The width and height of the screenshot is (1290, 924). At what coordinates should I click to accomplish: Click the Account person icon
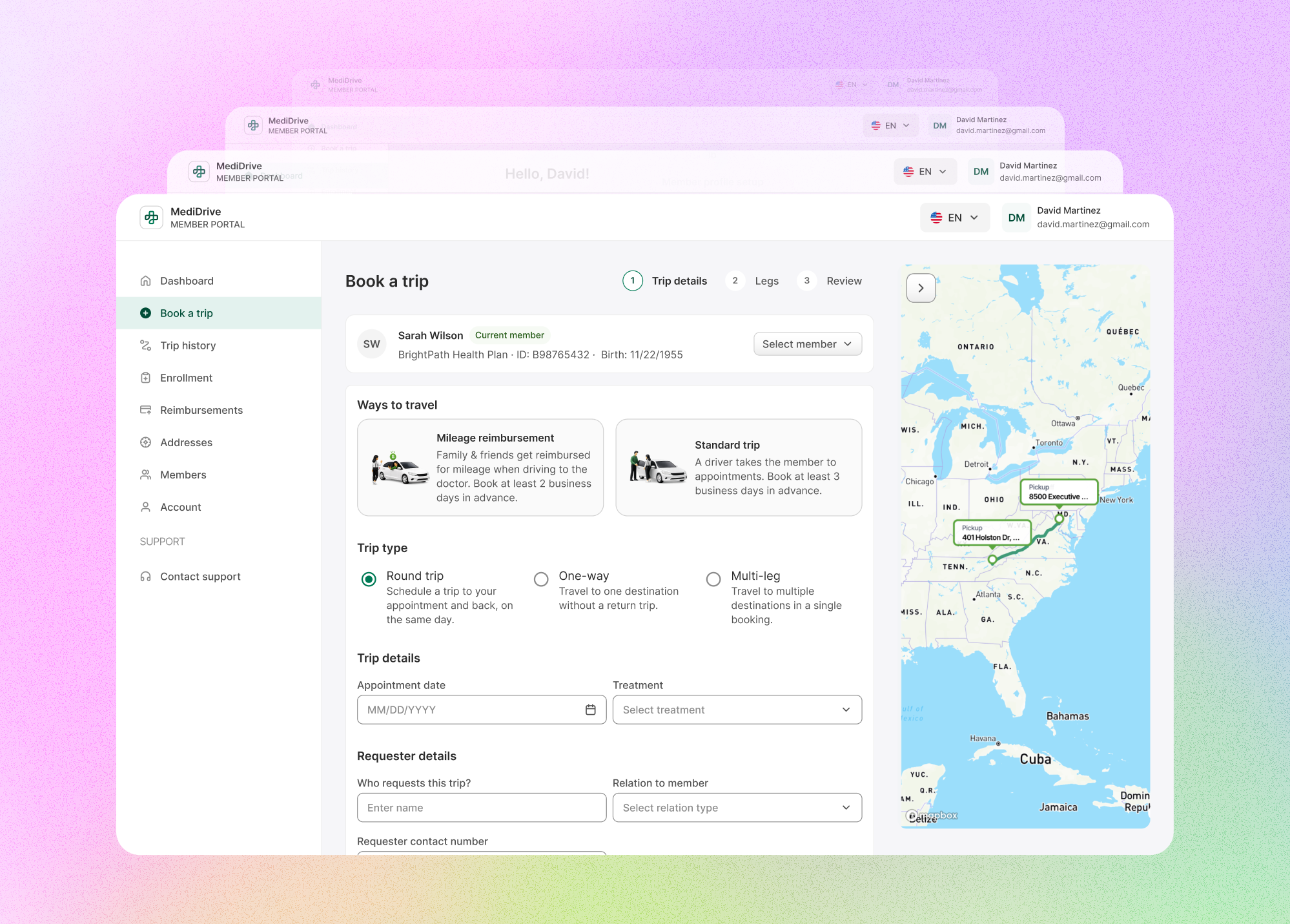146,507
